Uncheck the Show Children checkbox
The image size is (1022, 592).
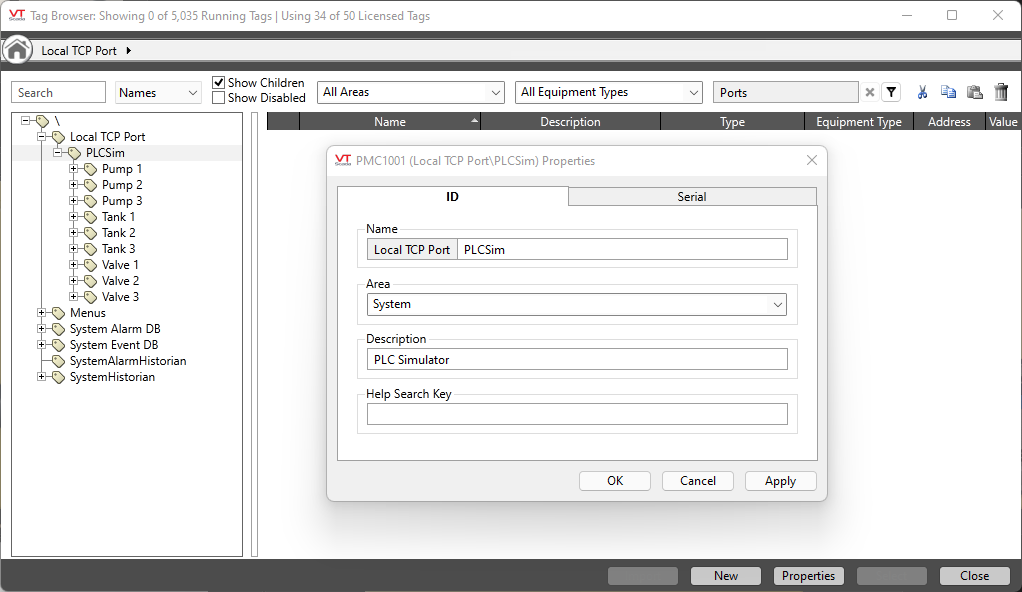coord(219,83)
